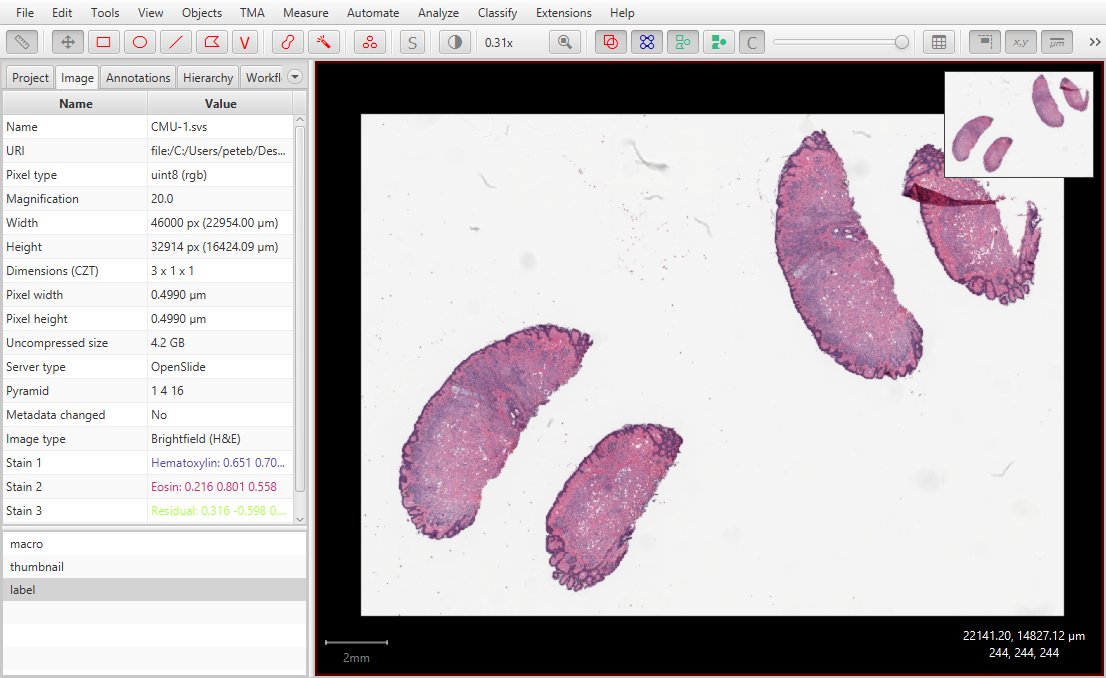Switch to the Annotations tab
Viewport: 1106px width, 678px height.
137,77
